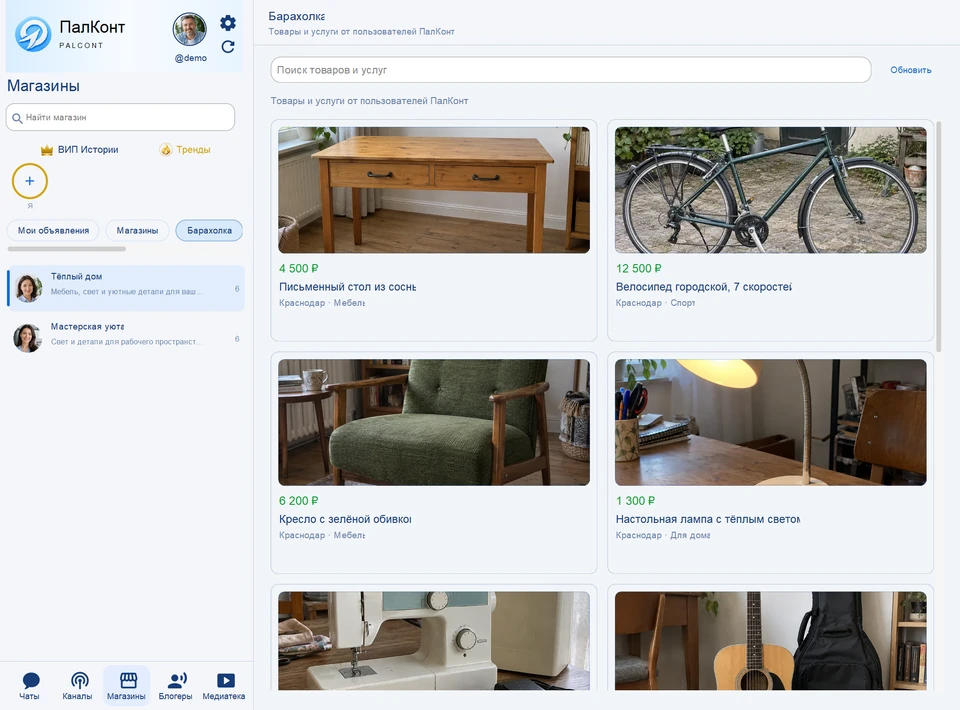The width and height of the screenshot is (960, 710).
Task: Open the city bicycle photo
Action: (770, 190)
